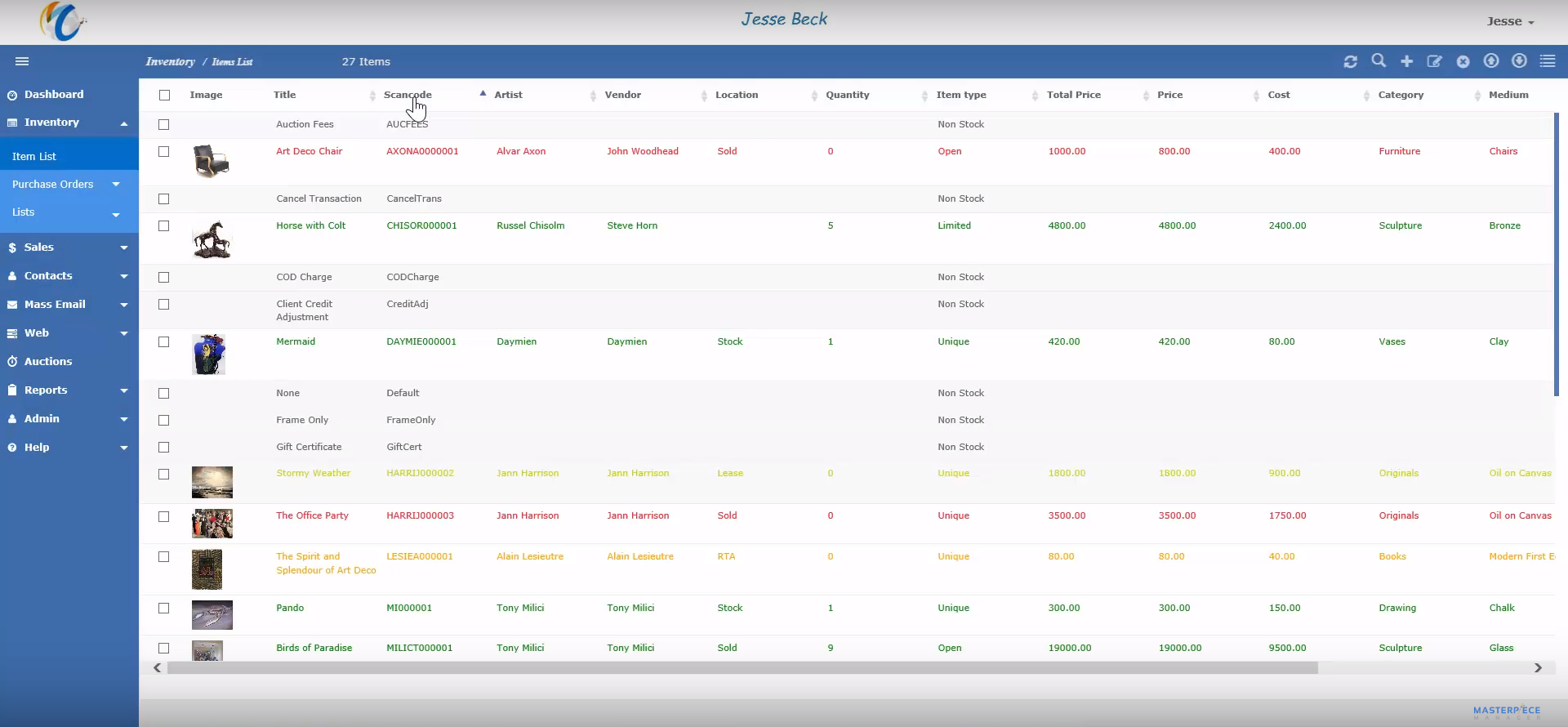1568x727 pixels.
Task: Expand the Admin menu arrow
Action: (124, 419)
